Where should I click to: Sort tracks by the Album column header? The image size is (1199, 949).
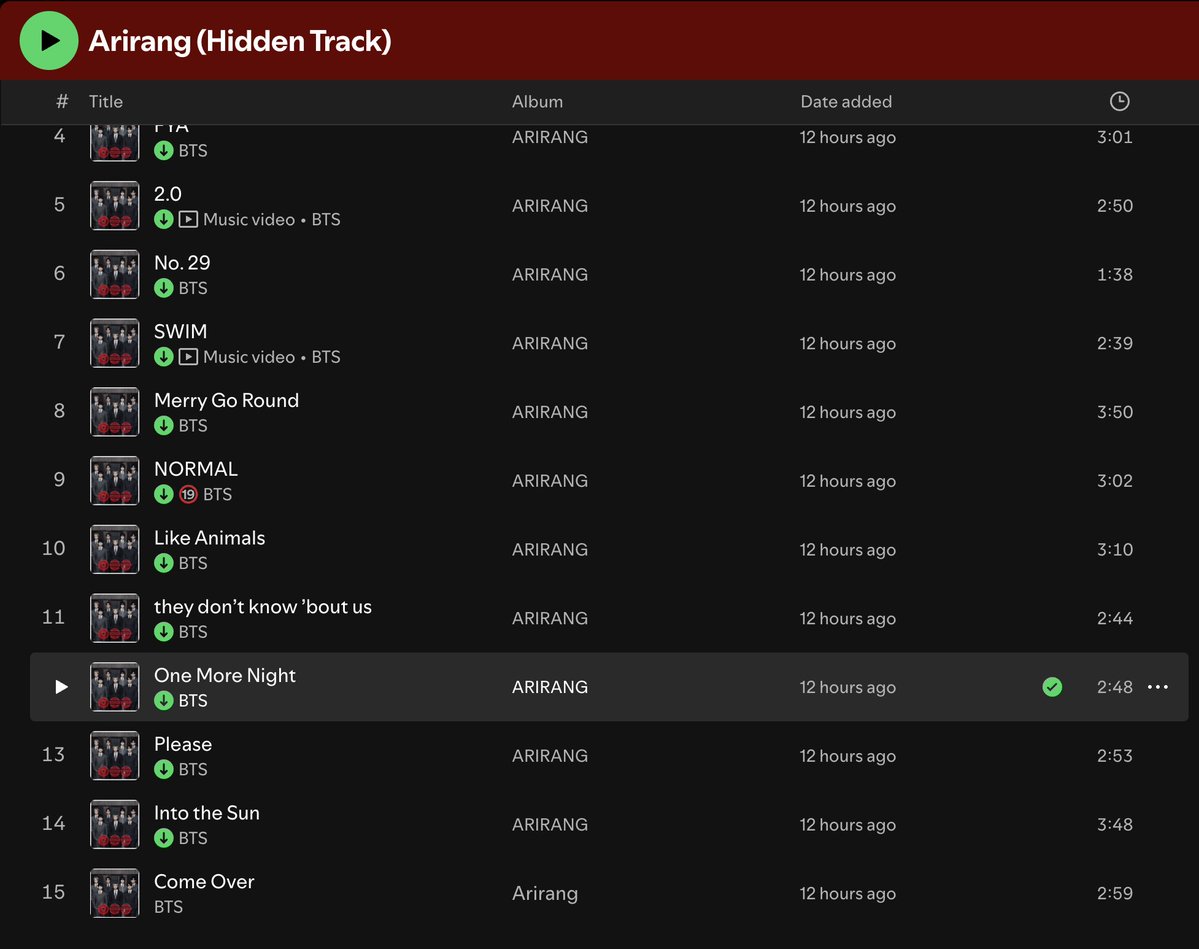538,101
